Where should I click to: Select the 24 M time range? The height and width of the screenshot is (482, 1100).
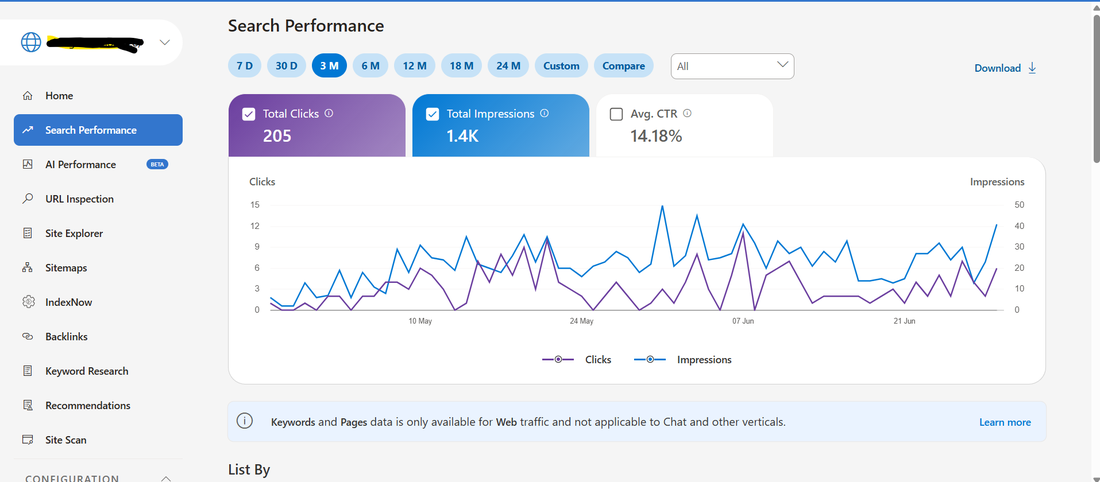(508, 66)
